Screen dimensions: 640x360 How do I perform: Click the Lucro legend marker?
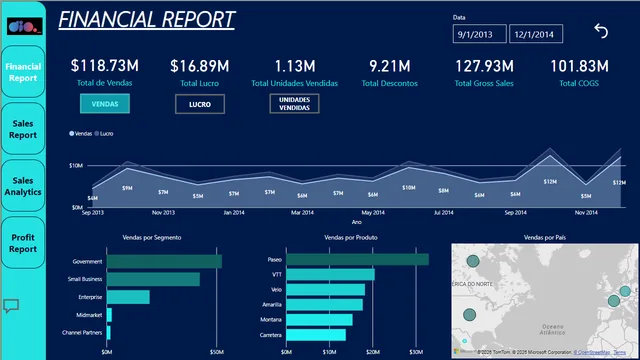[97, 133]
